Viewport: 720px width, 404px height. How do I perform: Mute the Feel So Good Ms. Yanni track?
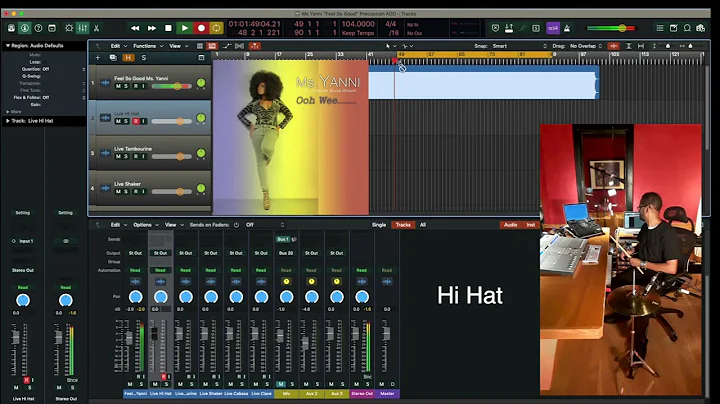pyautogui.click(x=118, y=86)
